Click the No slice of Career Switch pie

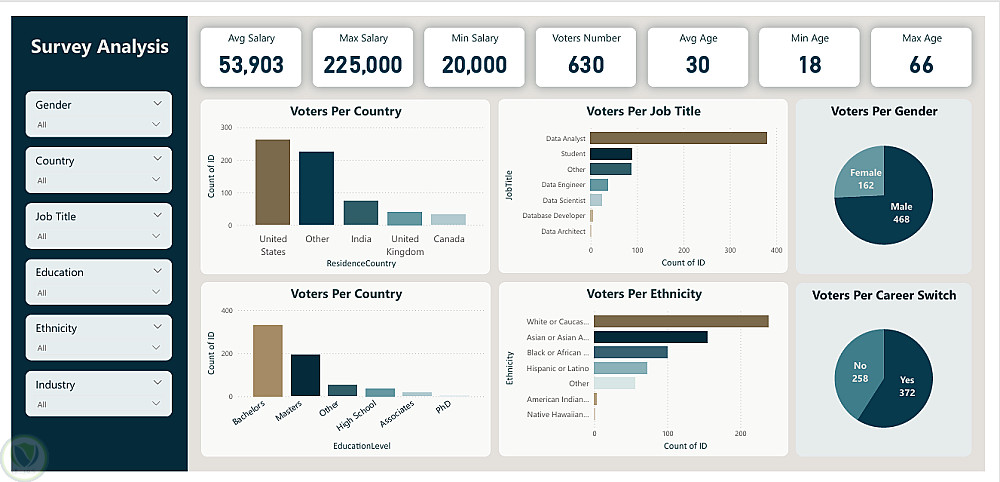point(858,370)
